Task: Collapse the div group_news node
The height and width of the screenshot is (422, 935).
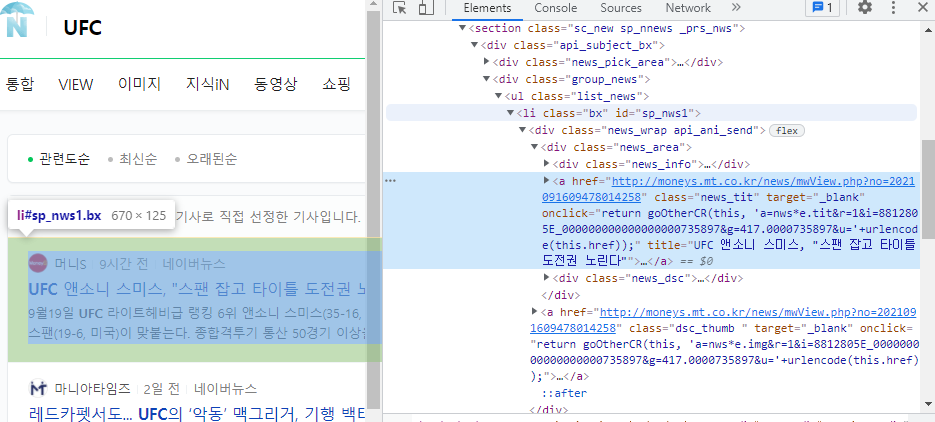Action: 487,79
